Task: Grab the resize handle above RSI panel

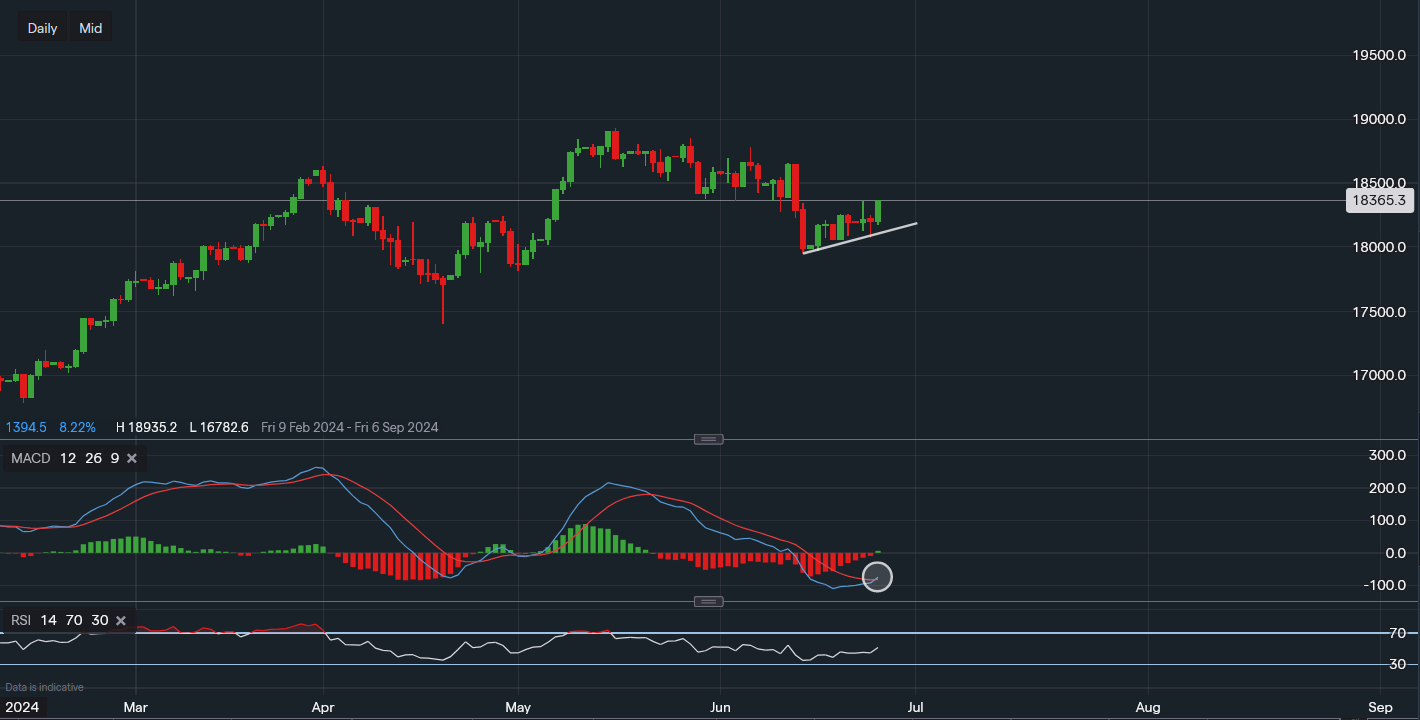Action: 709,601
